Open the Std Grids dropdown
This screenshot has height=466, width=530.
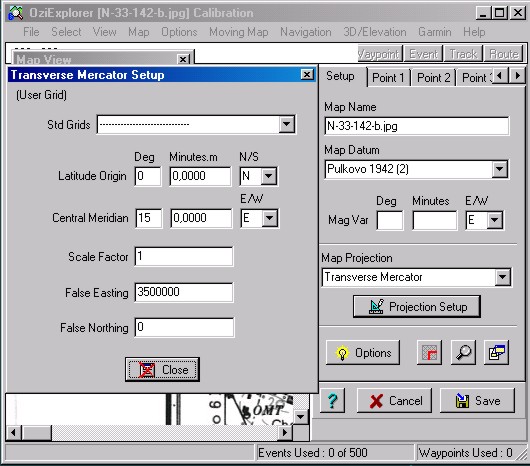click(x=286, y=124)
